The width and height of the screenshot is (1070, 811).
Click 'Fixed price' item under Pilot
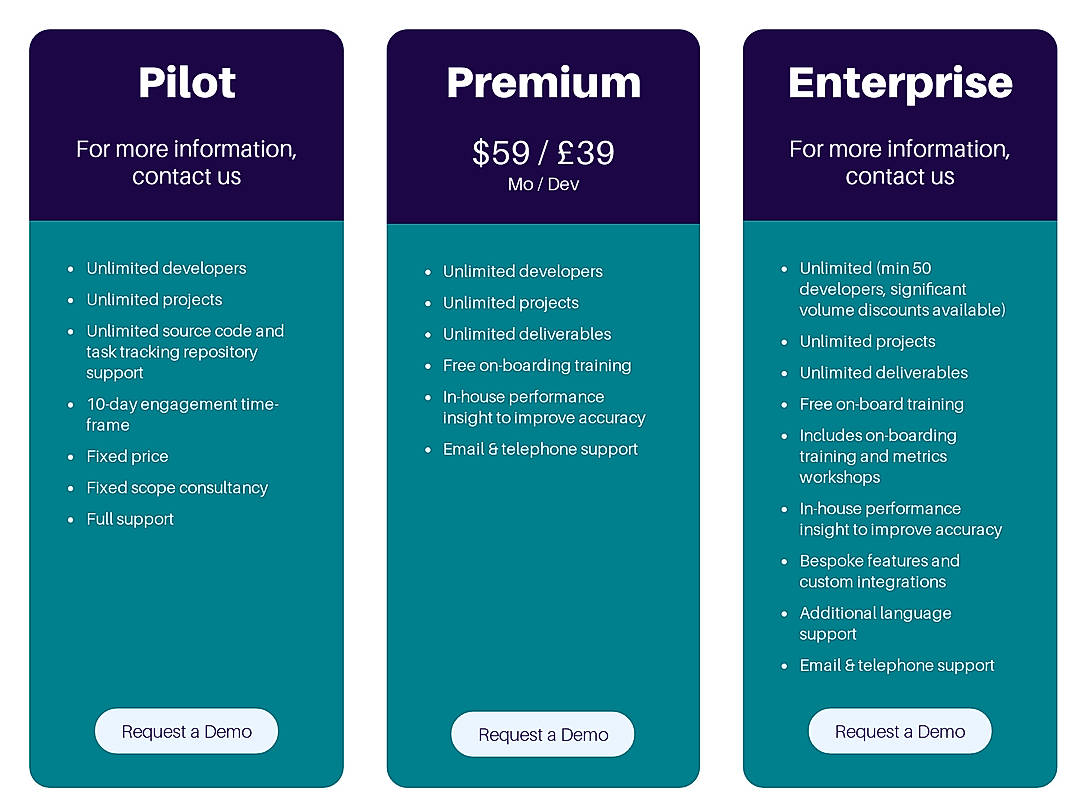pos(127,456)
